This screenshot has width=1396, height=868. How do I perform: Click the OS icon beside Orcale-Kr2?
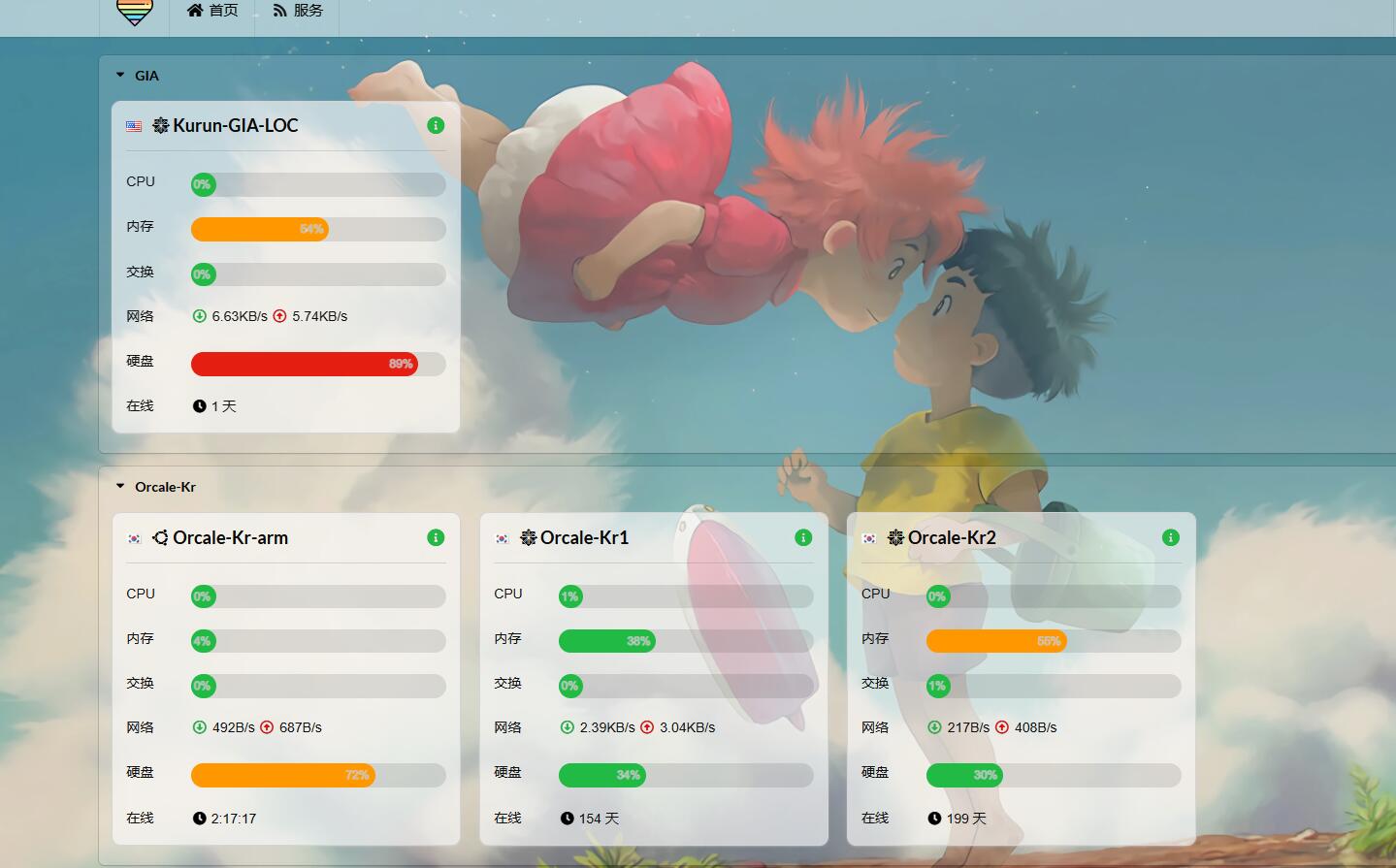pos(896,537)
